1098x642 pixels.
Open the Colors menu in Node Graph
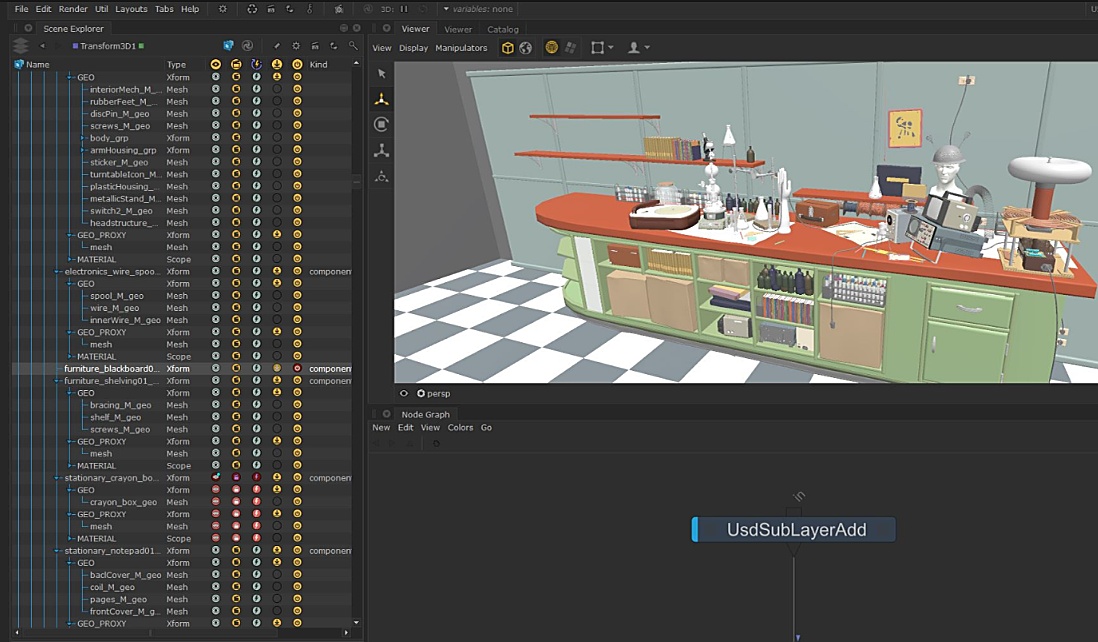point(460,427)
